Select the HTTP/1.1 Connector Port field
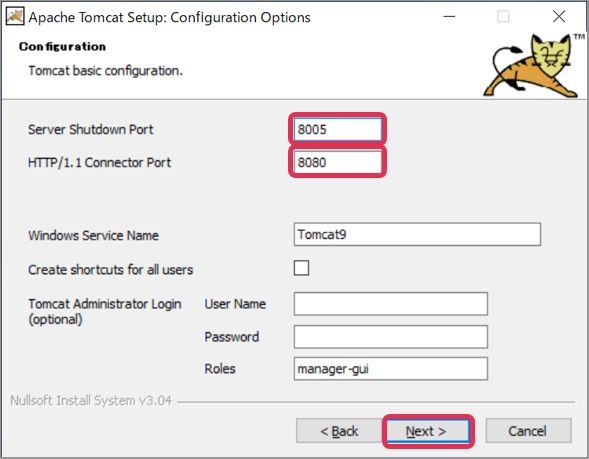This screenshot has width=589, height=459. (337, 162)
